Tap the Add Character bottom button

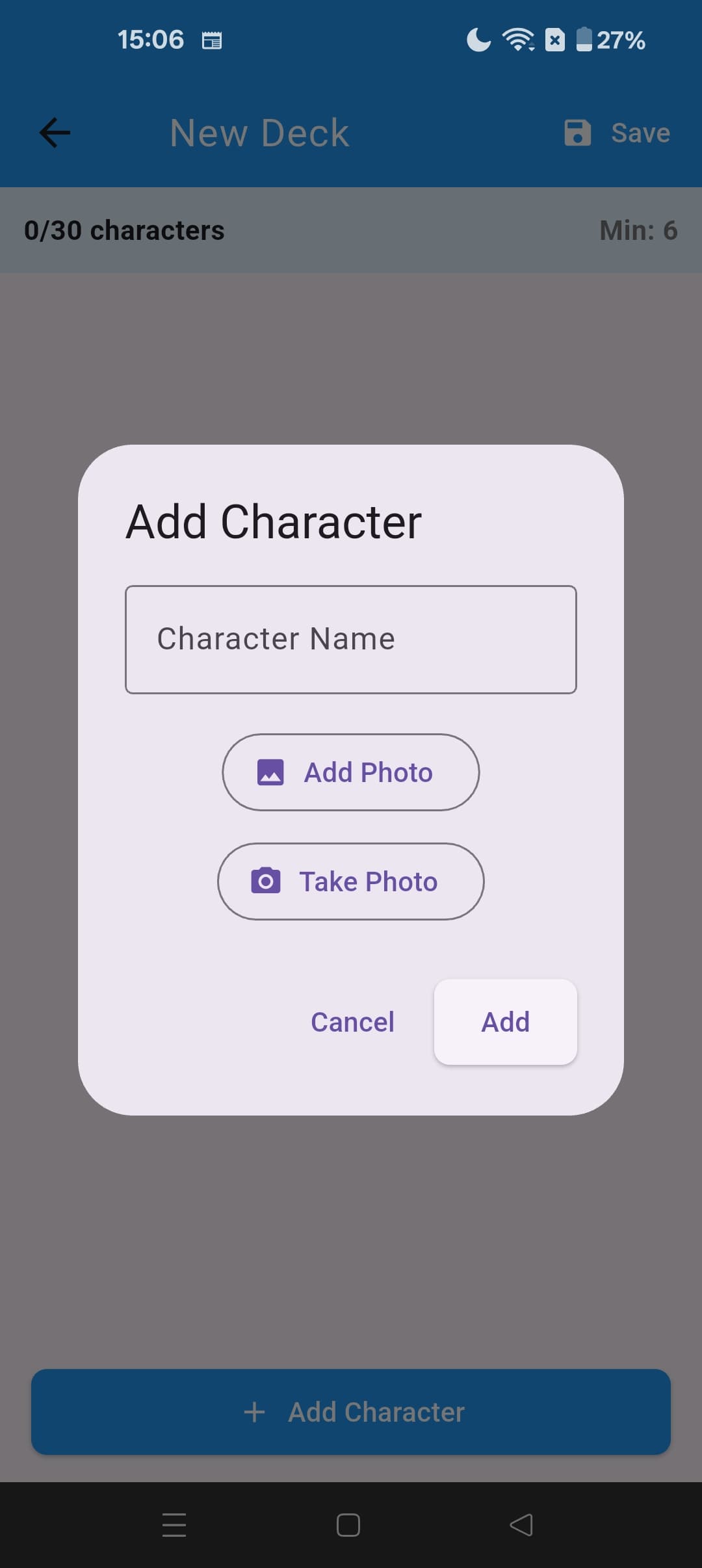pos(351,1412)
